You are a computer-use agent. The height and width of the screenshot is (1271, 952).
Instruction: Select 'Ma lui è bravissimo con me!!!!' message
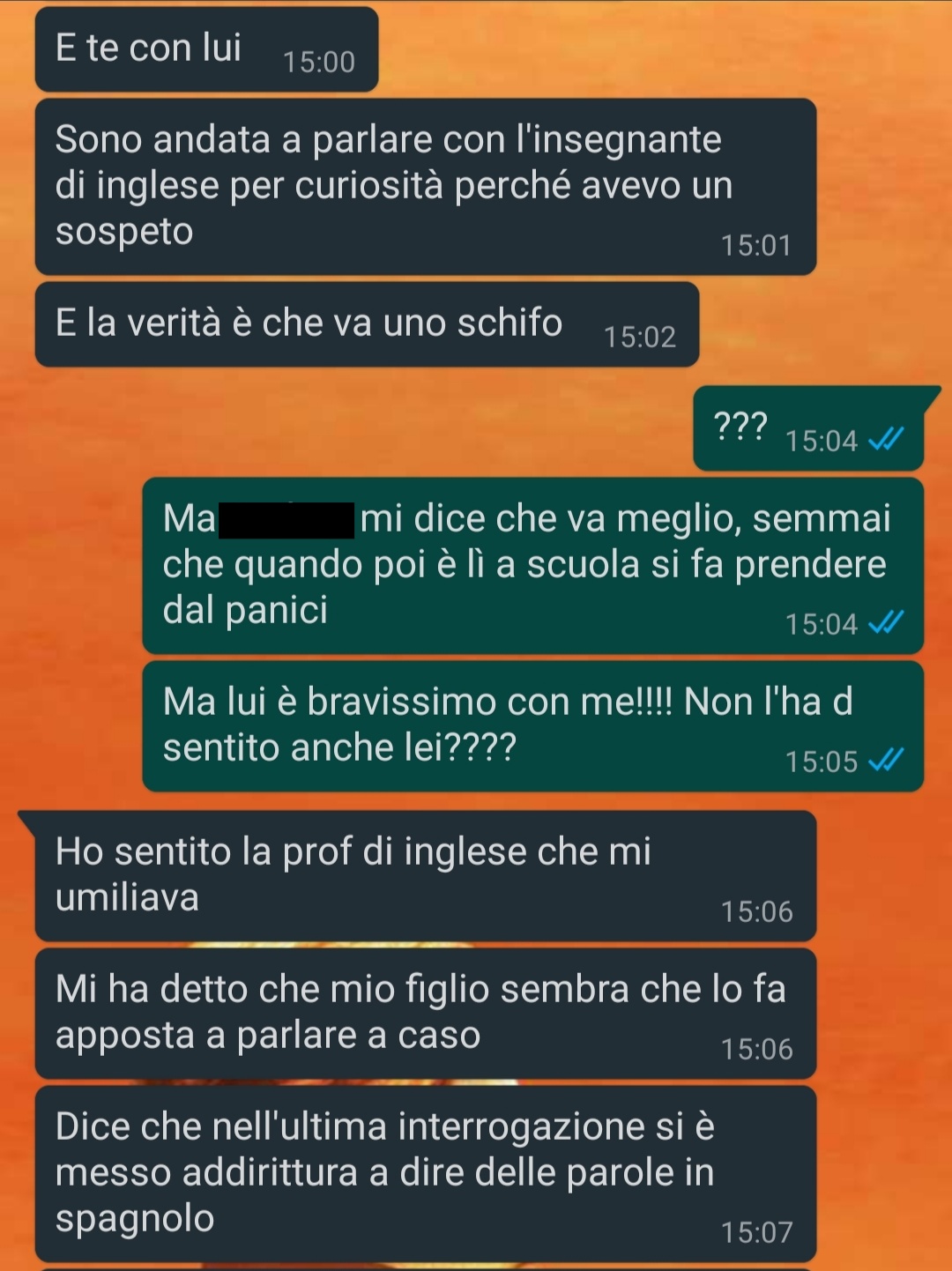pyautogui.click(x=533, y=726)
